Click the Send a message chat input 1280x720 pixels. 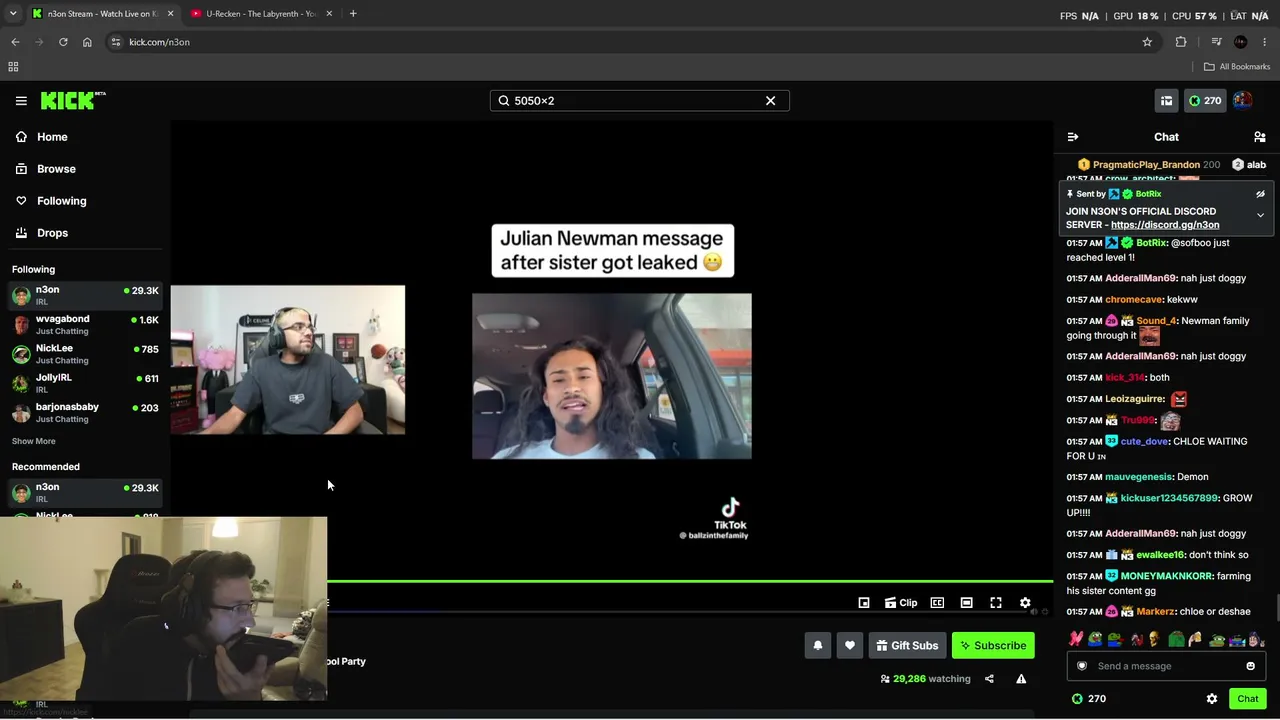click(1165, 666)
